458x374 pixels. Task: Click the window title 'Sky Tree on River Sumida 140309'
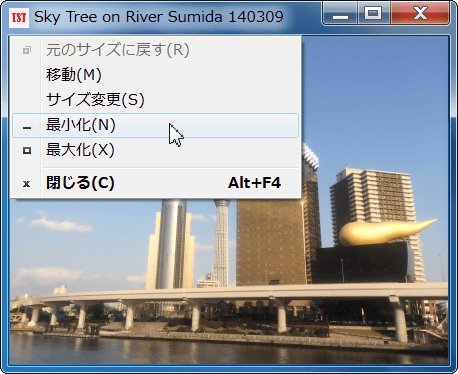159,17
